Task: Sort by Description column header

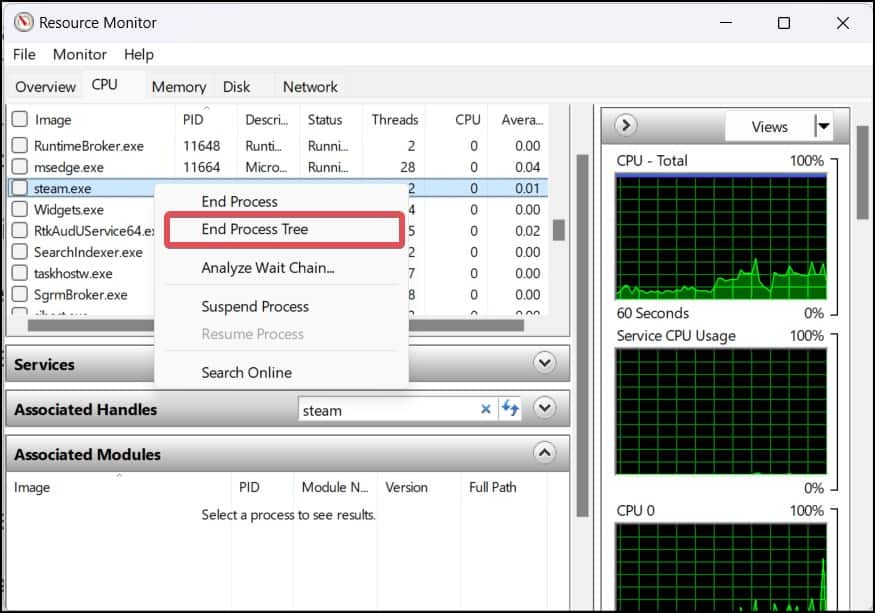Action: tap(267, 119)
